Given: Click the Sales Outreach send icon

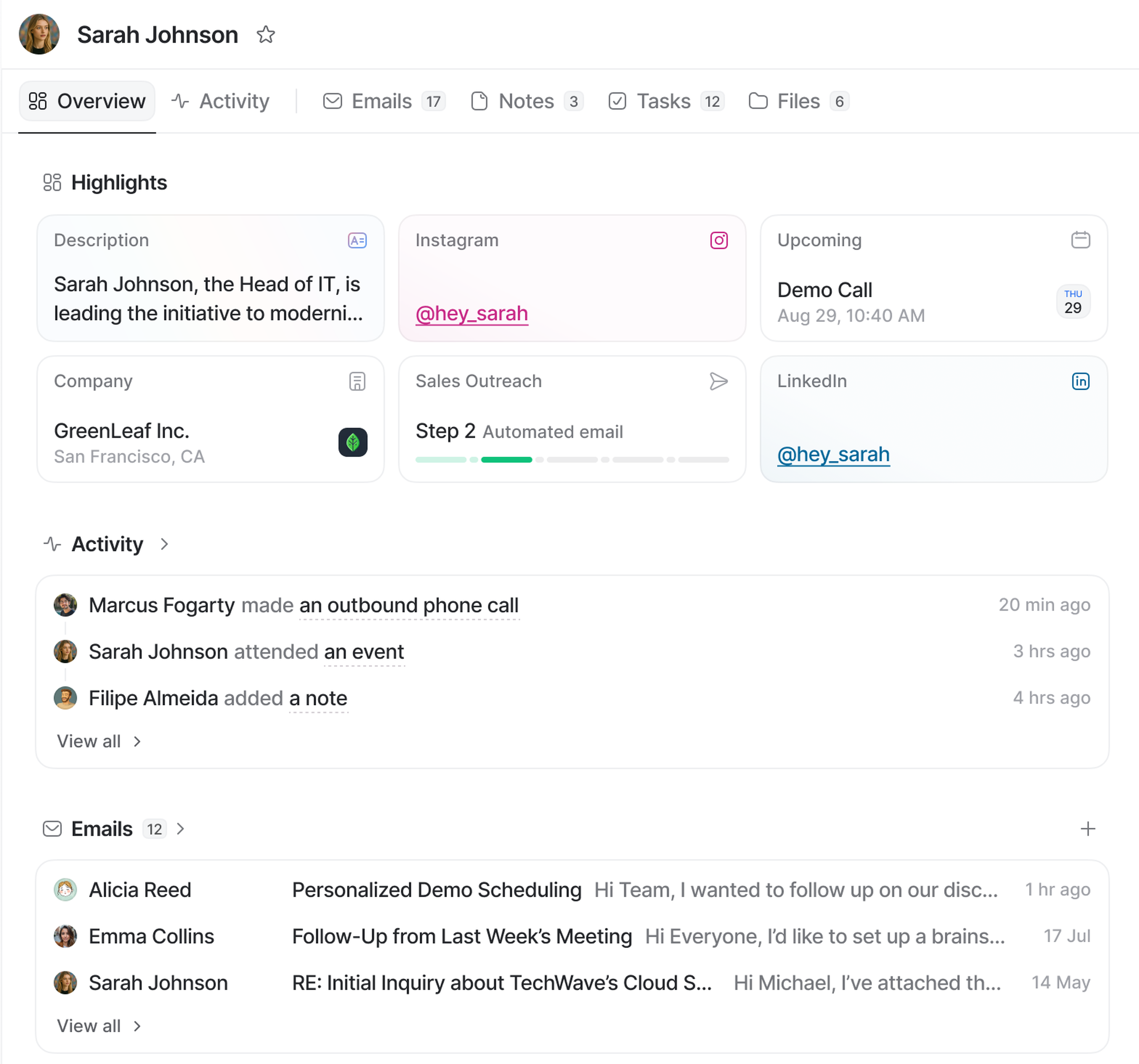Looking at the screenshot, I should (718, 381).
